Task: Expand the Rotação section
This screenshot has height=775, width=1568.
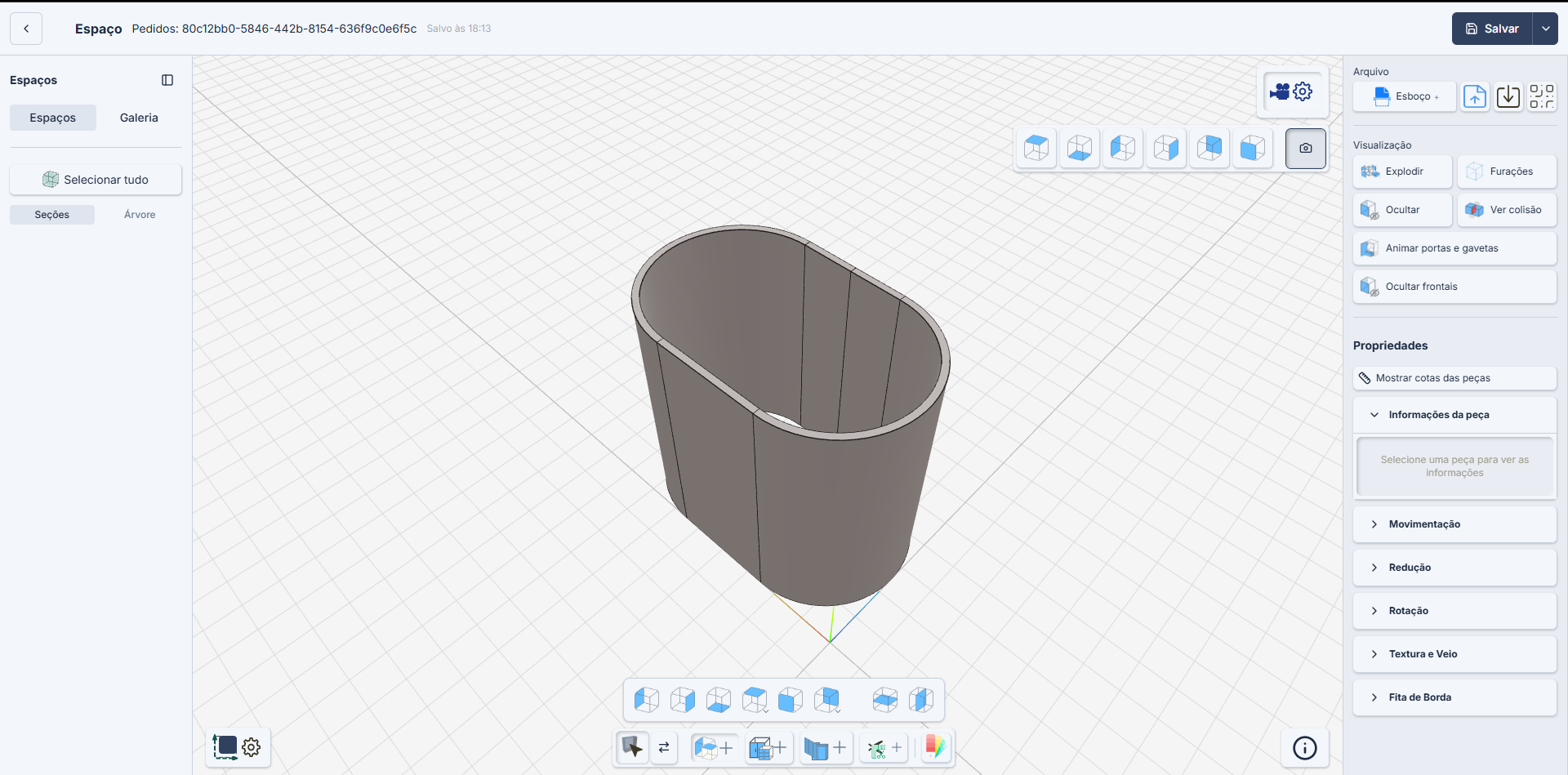Action: click(x=1454, y=611)
